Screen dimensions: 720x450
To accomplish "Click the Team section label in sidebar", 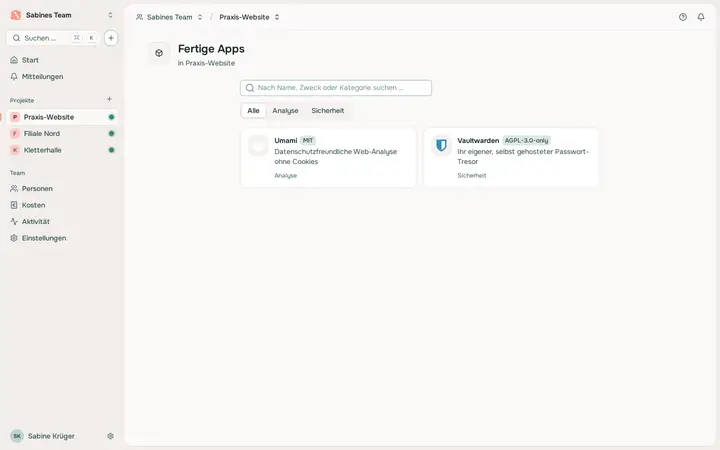I will click(17, 173).
